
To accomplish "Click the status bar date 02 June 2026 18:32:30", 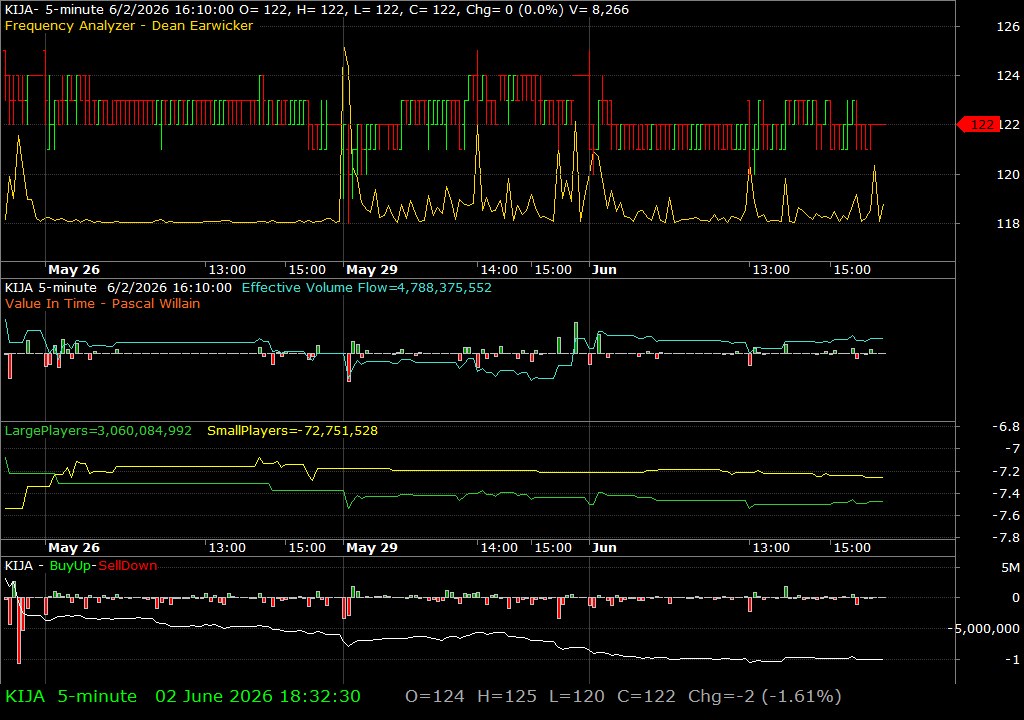I will pos(258,696).
